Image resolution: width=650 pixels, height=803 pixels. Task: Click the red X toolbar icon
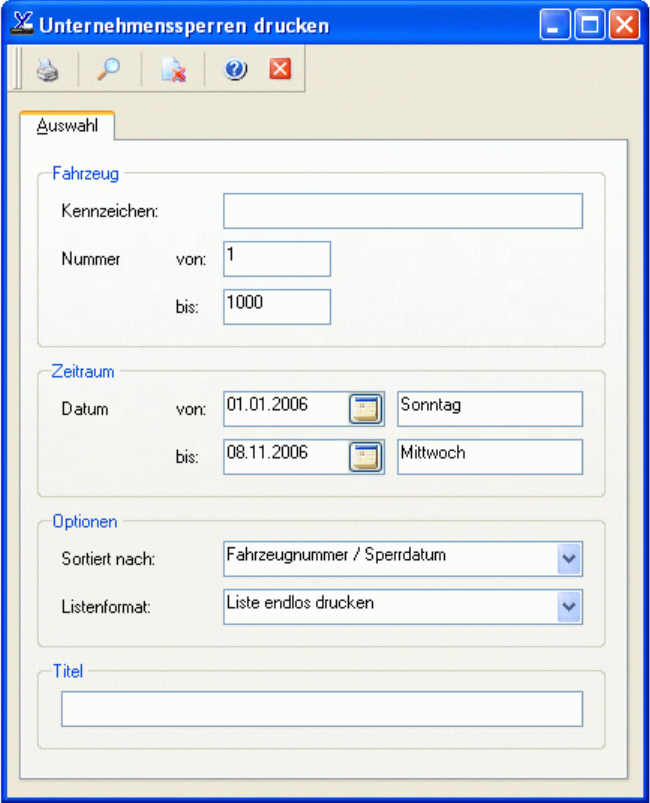[x=280, y=70]
